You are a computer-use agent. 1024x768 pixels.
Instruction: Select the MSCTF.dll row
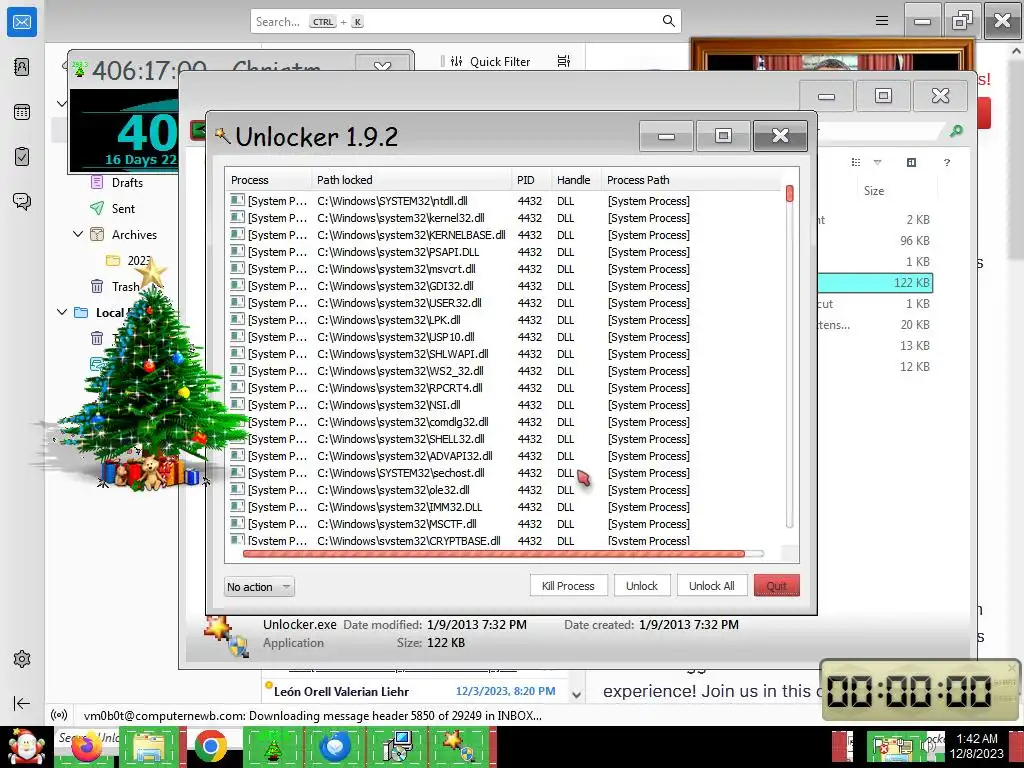(x=504, y=524)
